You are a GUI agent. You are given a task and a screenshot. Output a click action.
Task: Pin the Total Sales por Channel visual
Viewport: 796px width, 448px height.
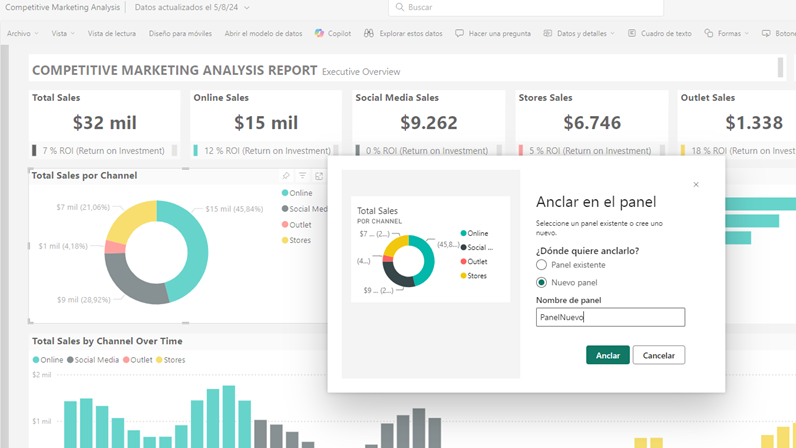tap(286, 176)
